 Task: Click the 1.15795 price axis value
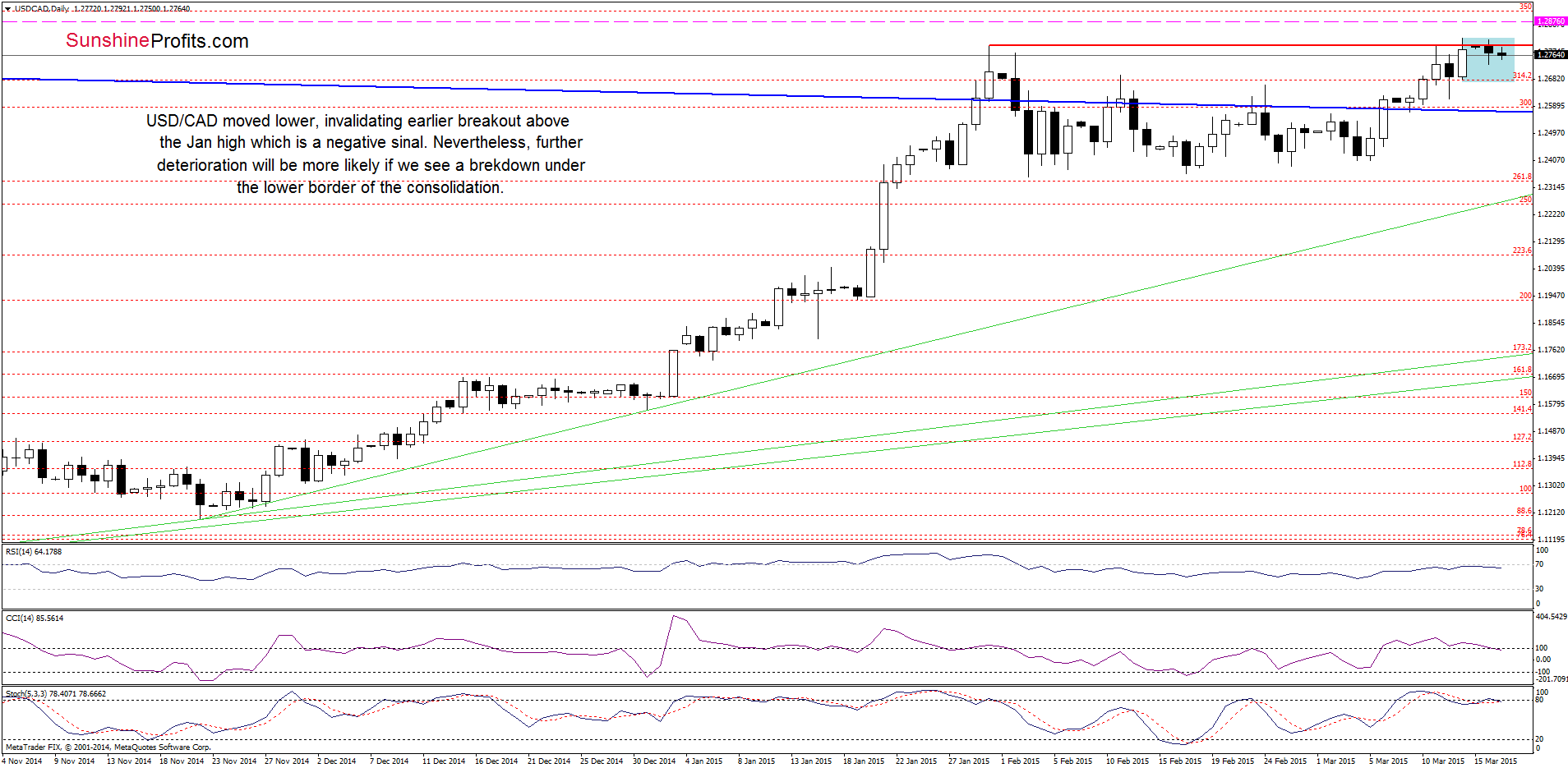[1551, 404]
